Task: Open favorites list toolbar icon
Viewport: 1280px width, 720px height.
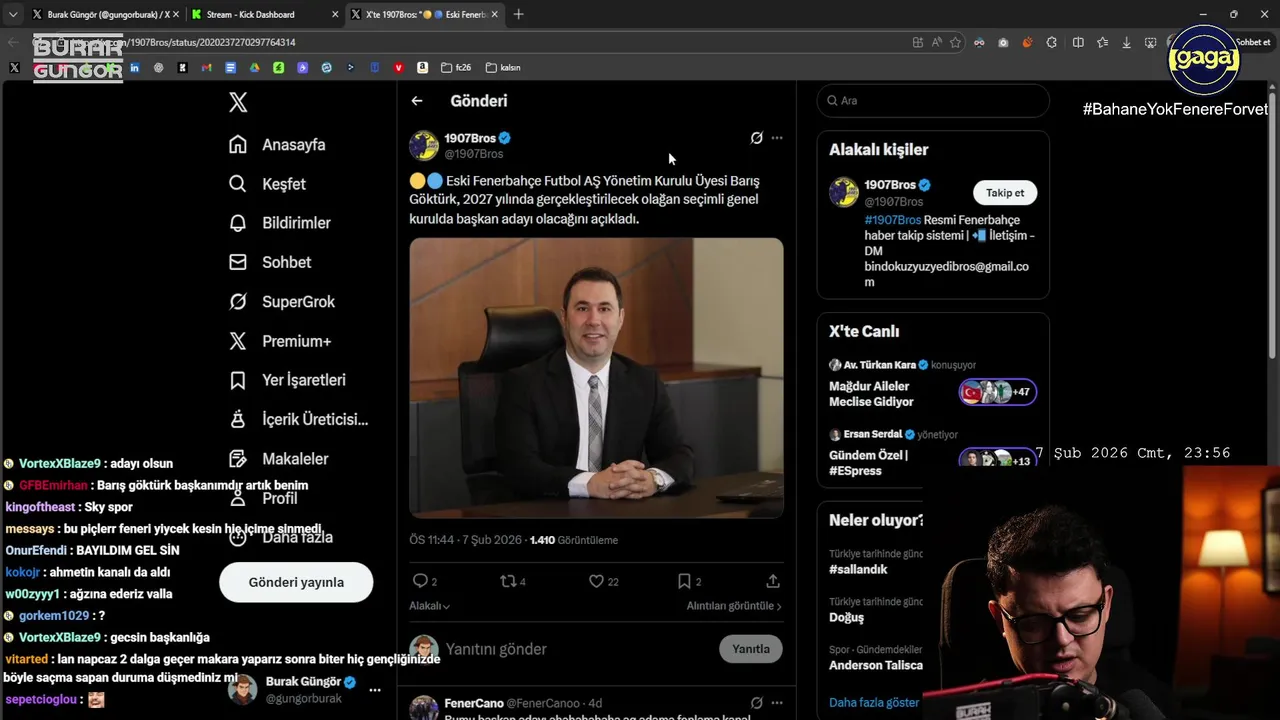Action: coord(1102,42)
